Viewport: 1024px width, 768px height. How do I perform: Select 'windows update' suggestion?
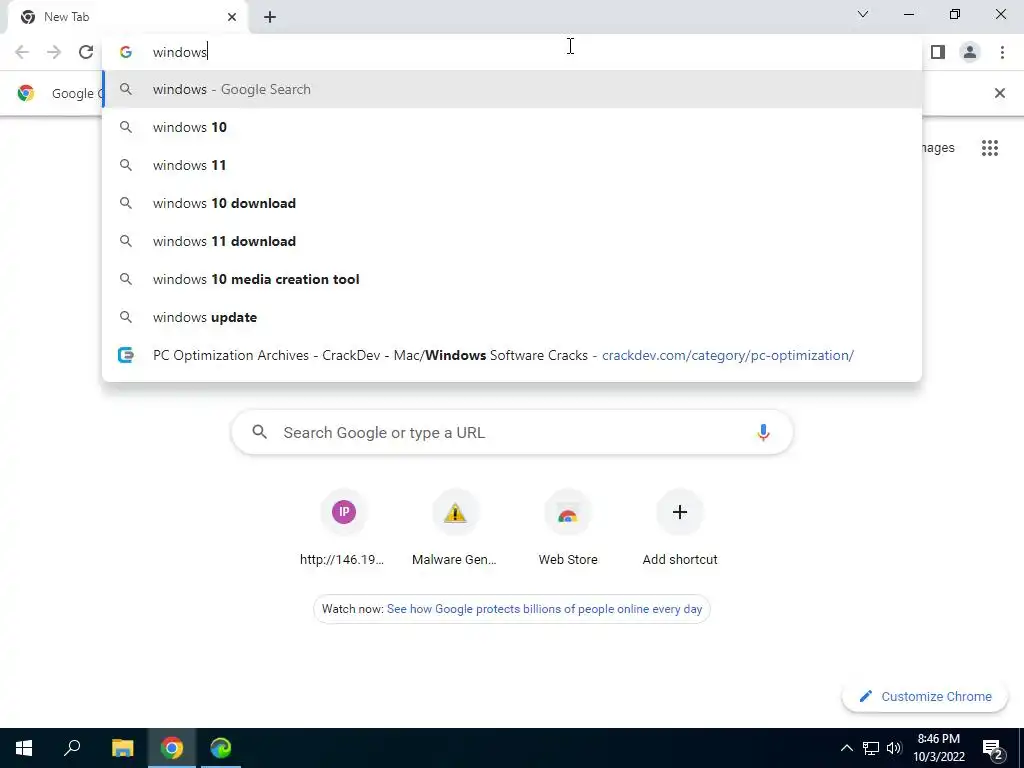pyautogui.click(x=512, y=317)
